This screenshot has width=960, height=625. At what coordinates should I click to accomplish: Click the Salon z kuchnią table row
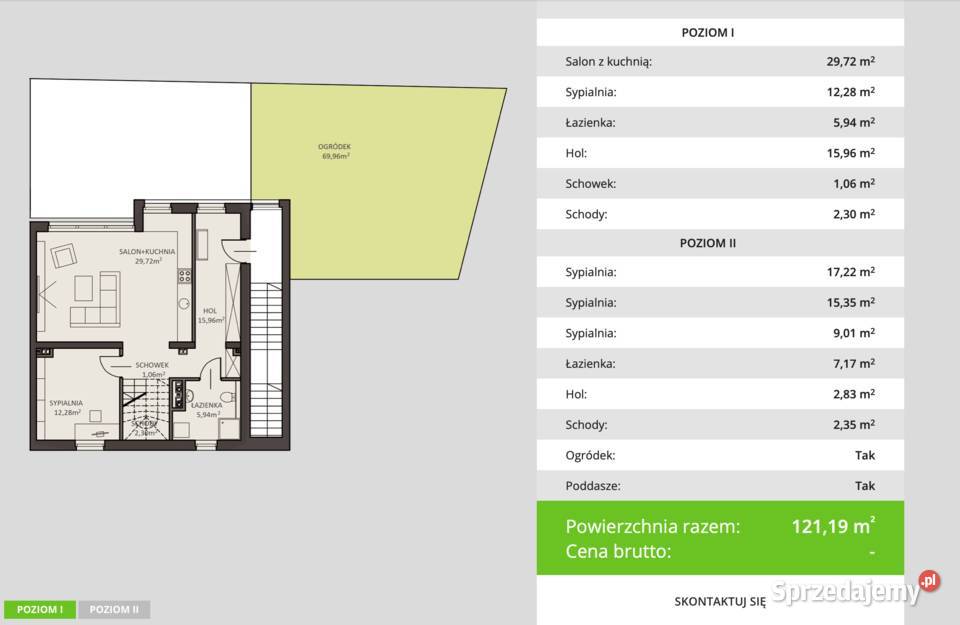[720, 61]
